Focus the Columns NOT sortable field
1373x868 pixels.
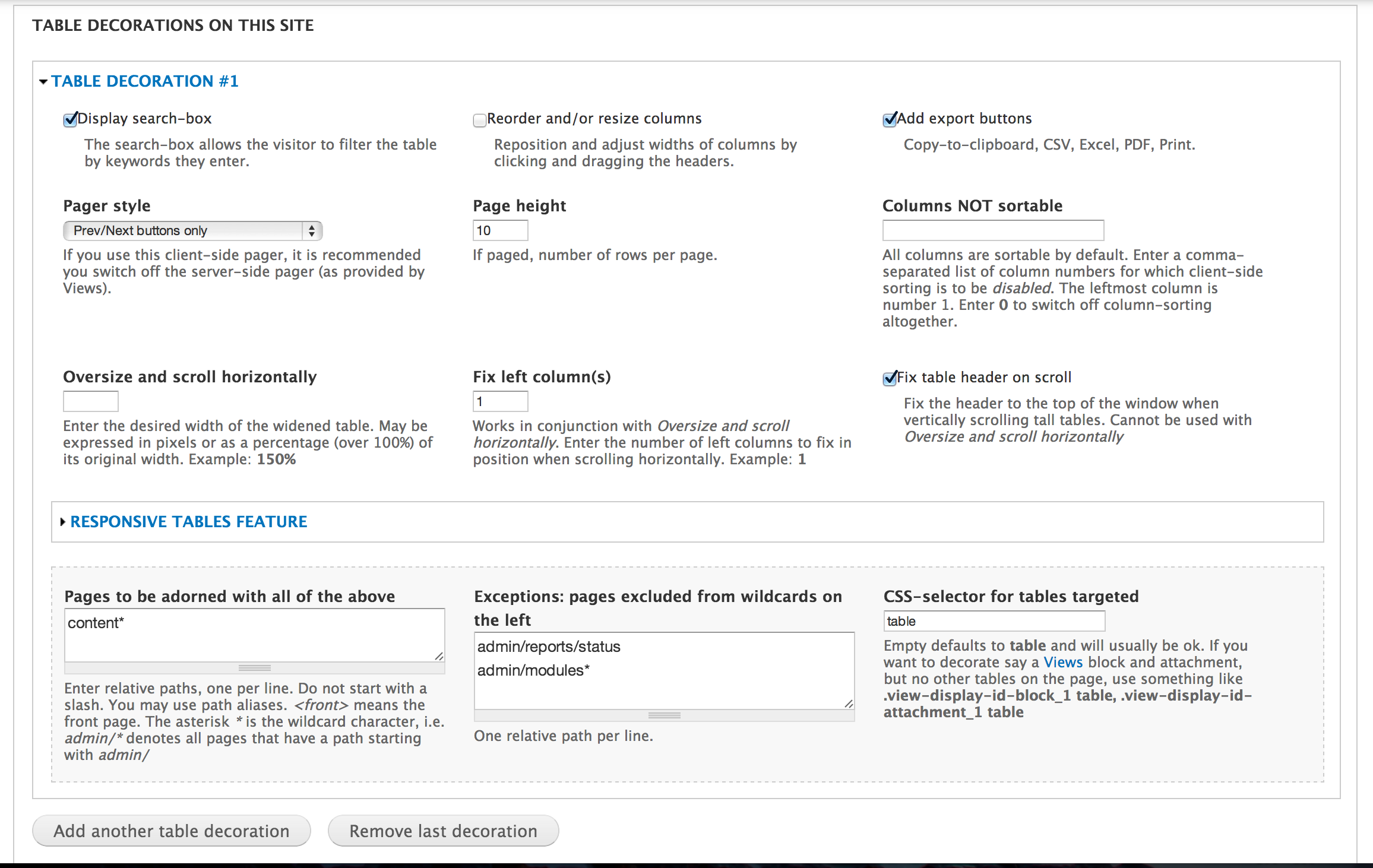993,230
